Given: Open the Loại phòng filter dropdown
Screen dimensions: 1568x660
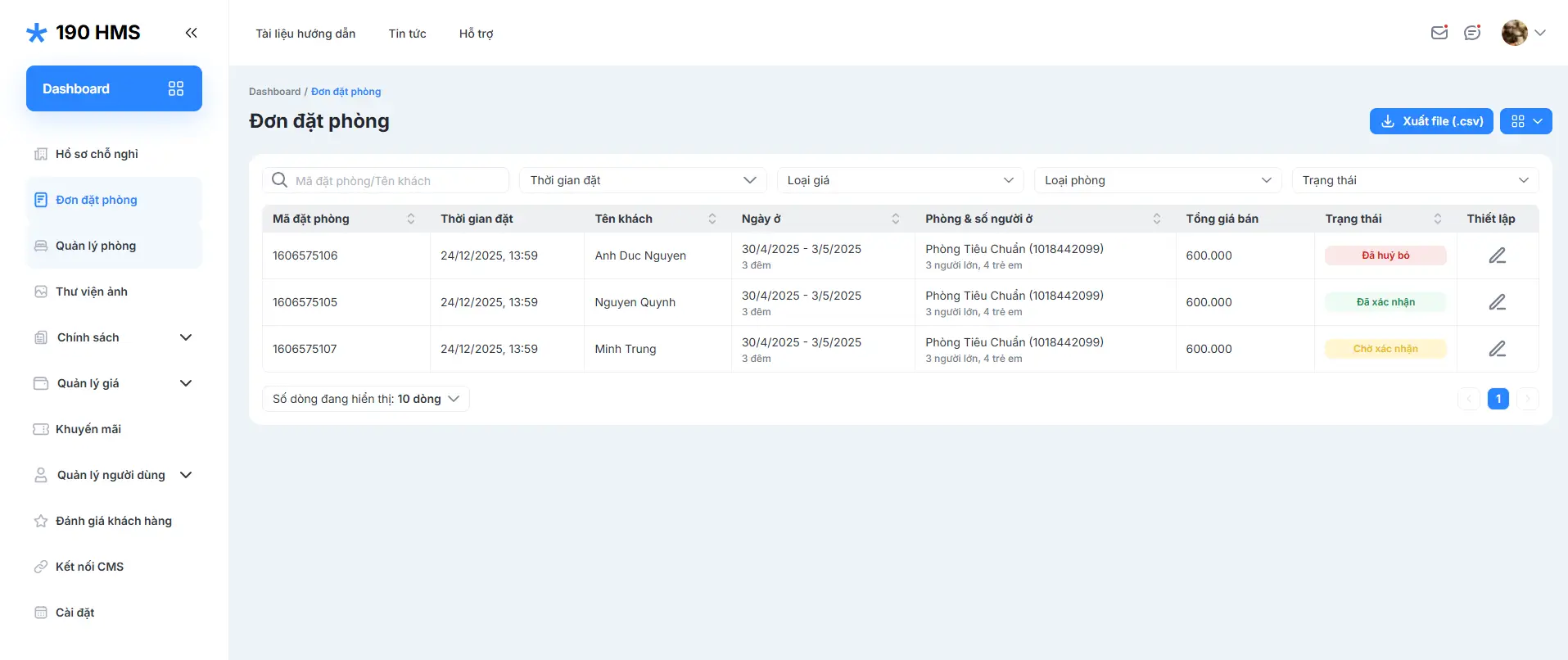Looking at the screenshot, I should point(1157,180).
